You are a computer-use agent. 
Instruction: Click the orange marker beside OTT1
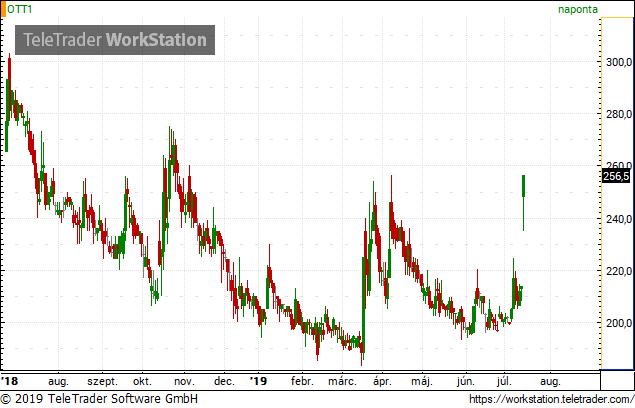click(4, 9)
